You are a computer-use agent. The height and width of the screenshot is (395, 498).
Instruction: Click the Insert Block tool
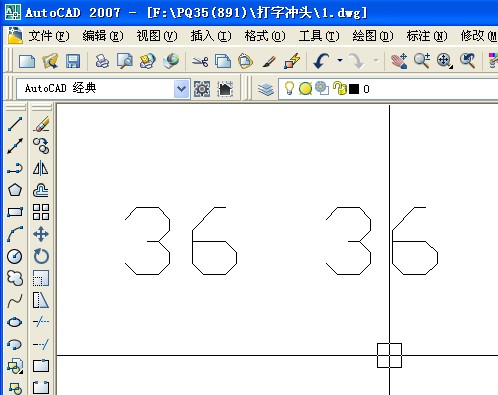click(15, 366)
